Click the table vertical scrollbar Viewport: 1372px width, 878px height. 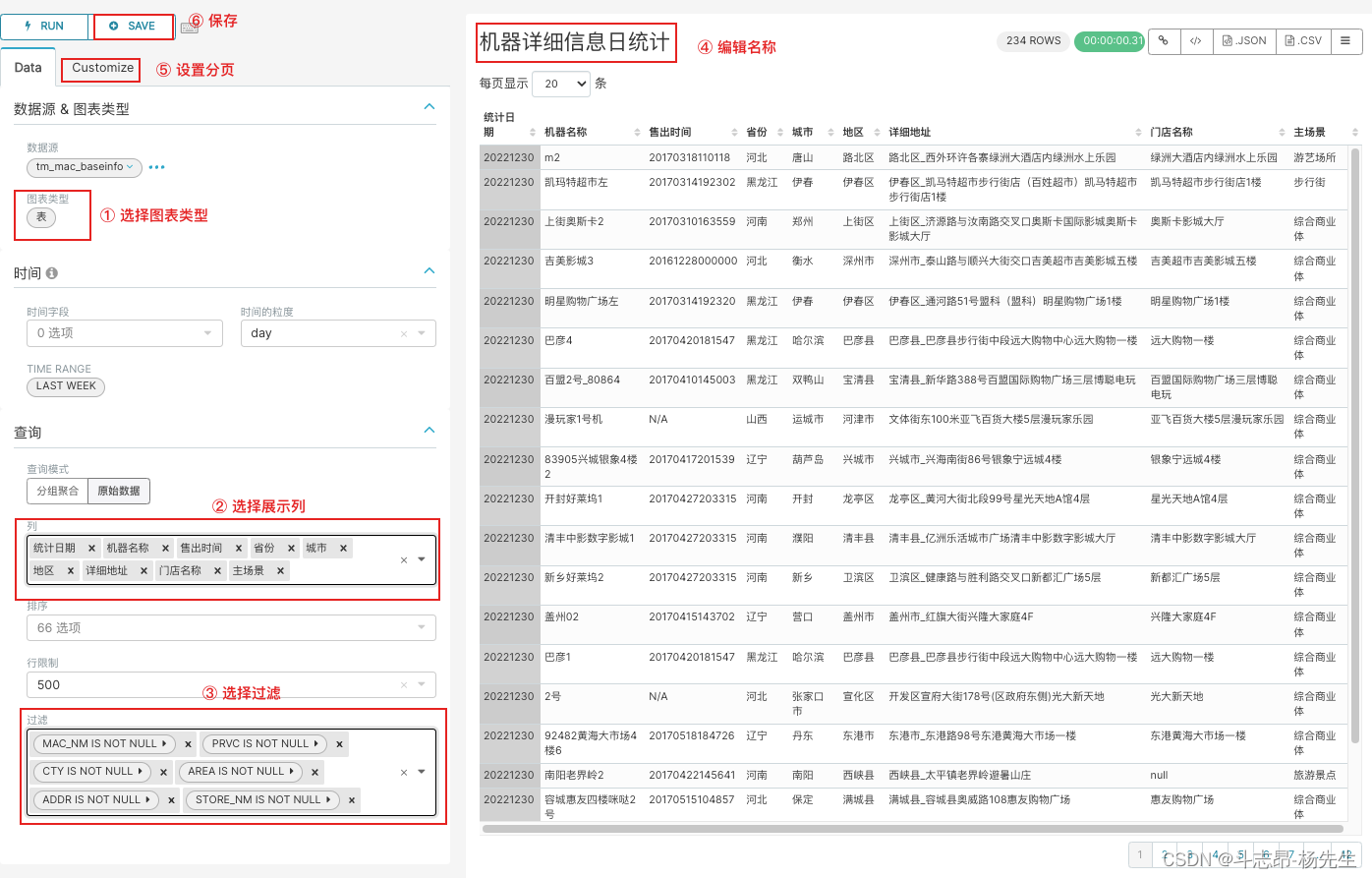[1356, 444]
